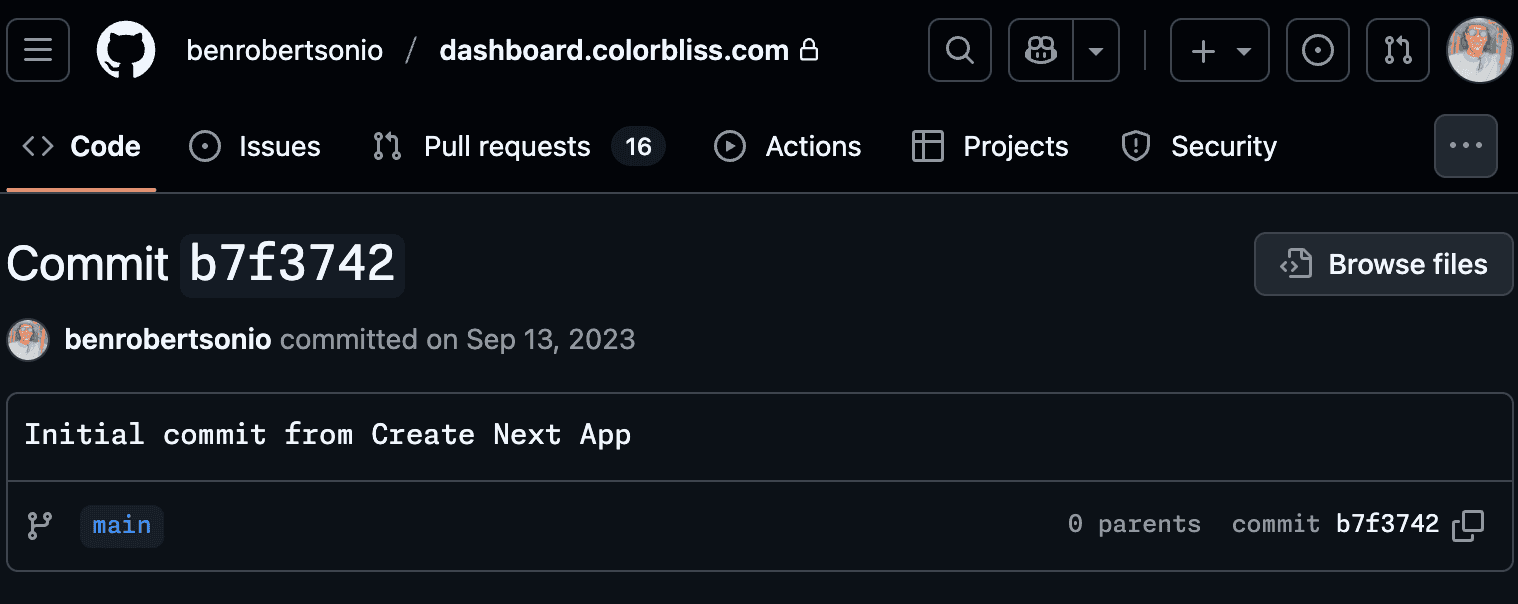Open the hamburger navigation menu
Image resolution: width=1518 pixels, height=604 pixels.
point(38,50)
